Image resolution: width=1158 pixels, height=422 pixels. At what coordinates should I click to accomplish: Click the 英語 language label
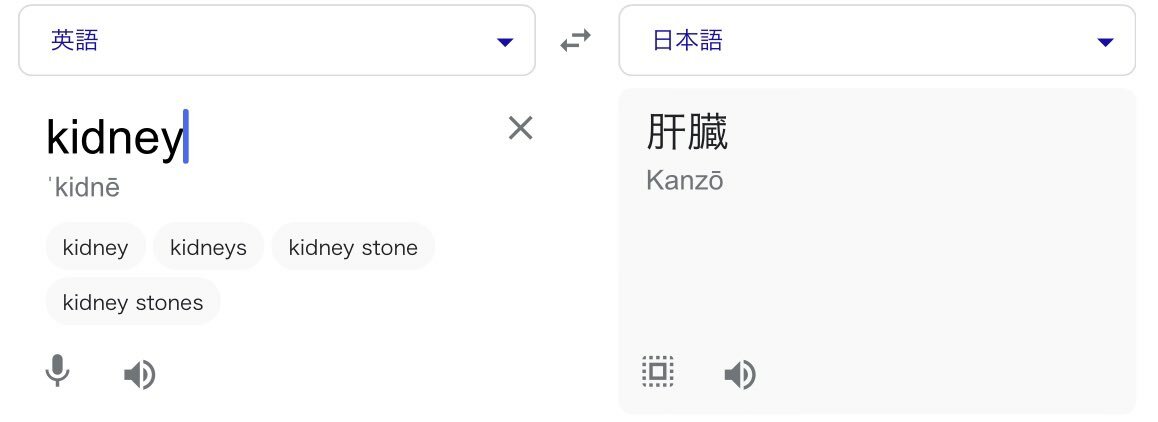[75, 40]
